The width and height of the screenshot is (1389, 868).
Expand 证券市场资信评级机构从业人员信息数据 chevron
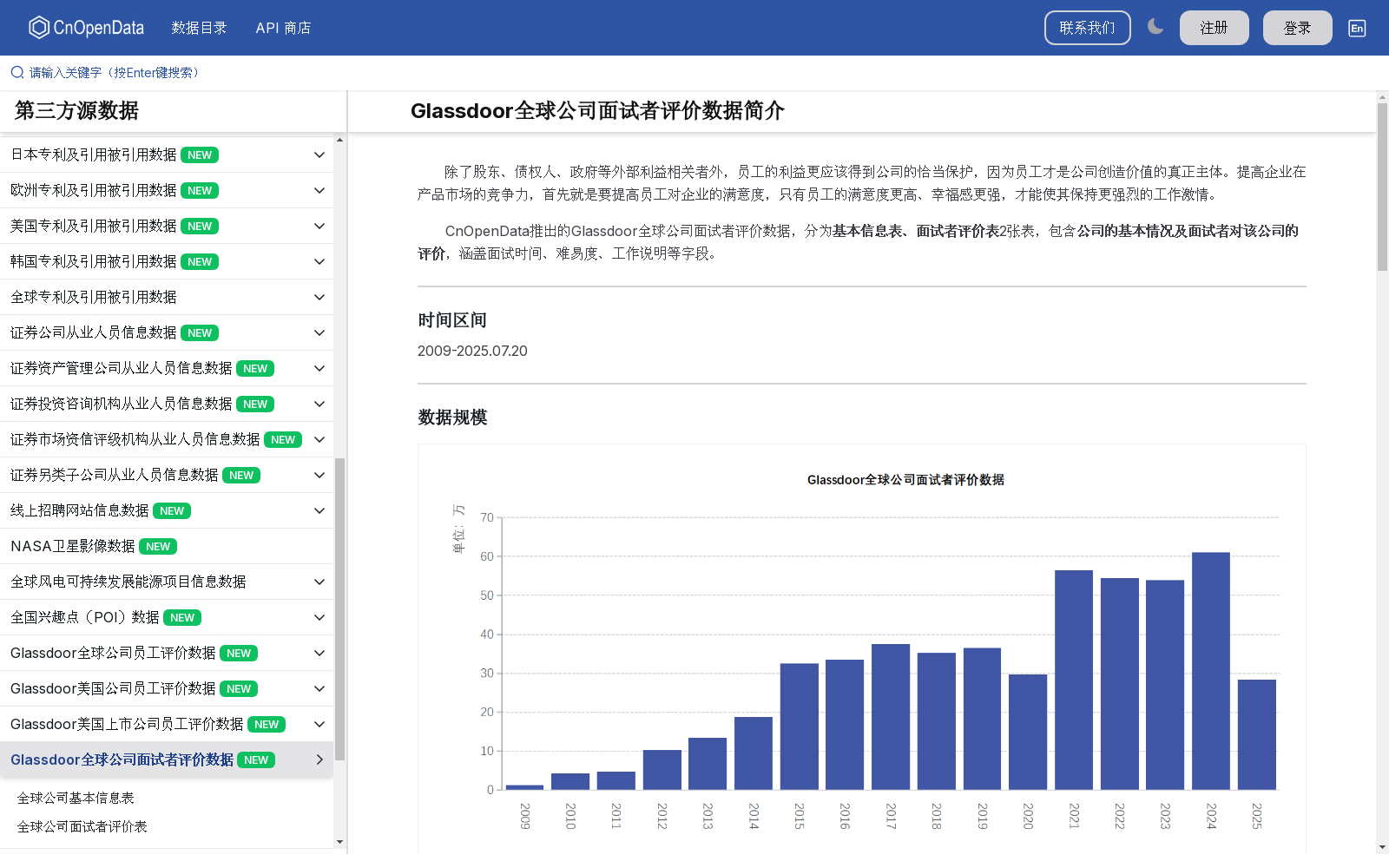(319, 439)
